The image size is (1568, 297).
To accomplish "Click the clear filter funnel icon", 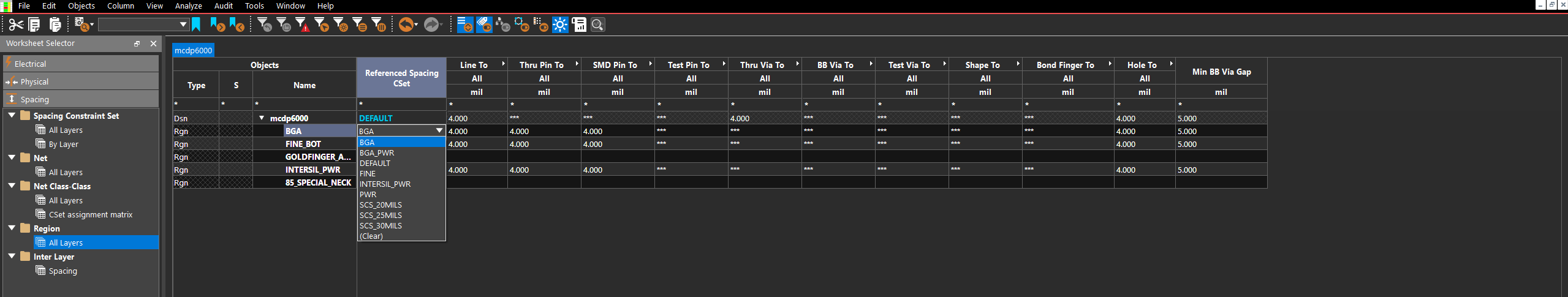I will [x=264, y=24].
